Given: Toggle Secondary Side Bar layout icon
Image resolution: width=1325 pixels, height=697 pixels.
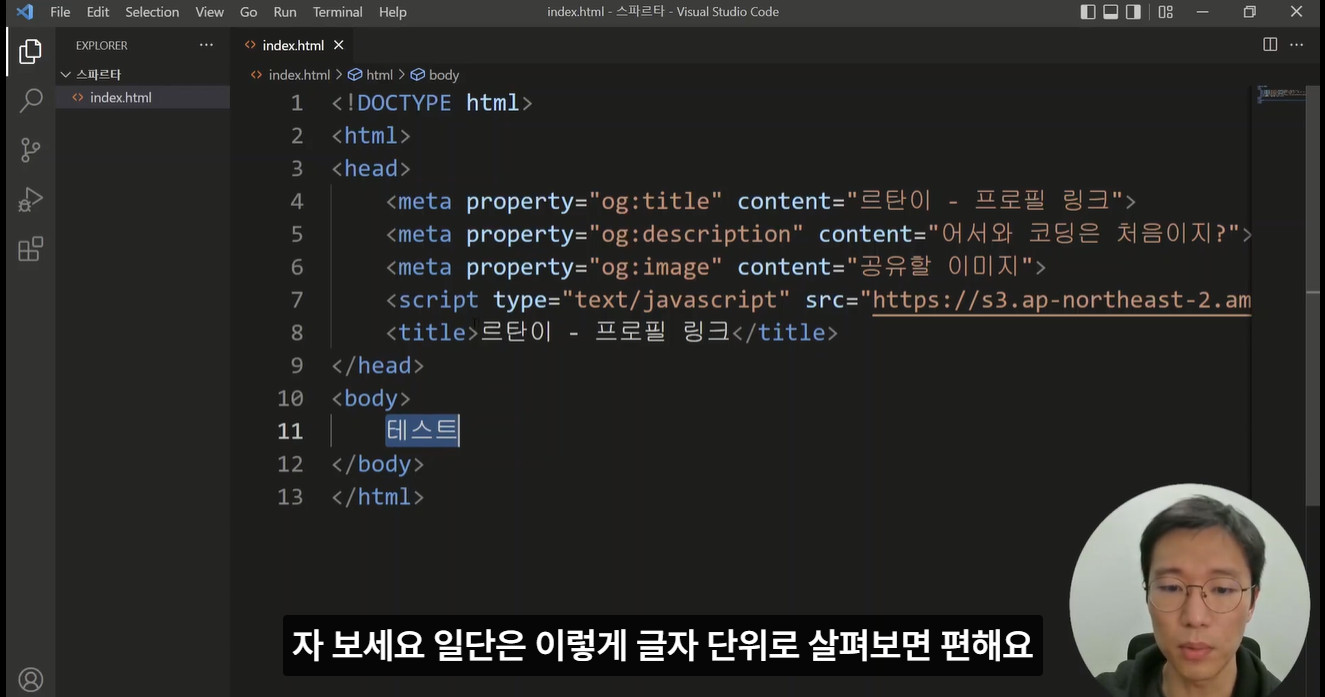Looking at the screenshot, I should 1133,12.
